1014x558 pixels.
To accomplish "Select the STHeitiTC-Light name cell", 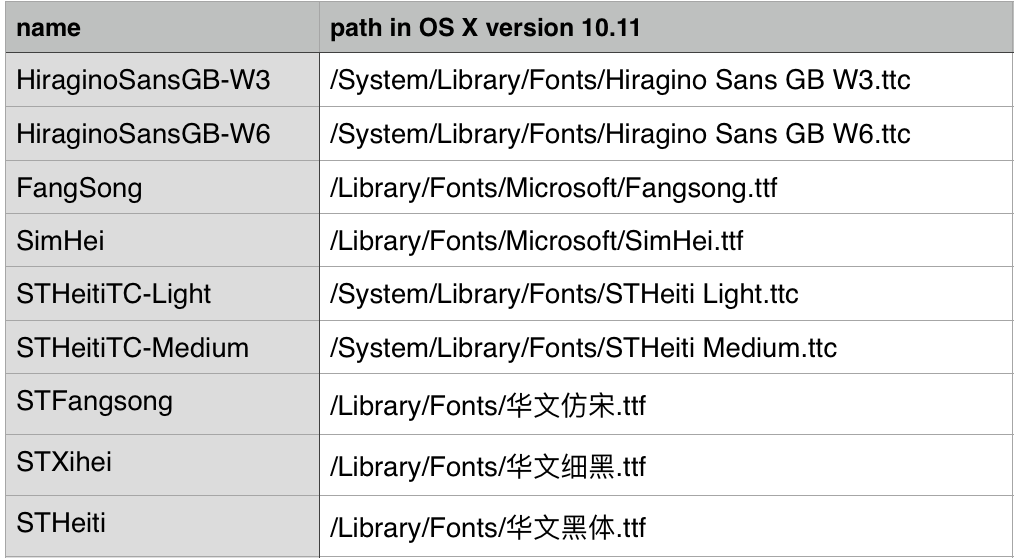I will (114, 295).
